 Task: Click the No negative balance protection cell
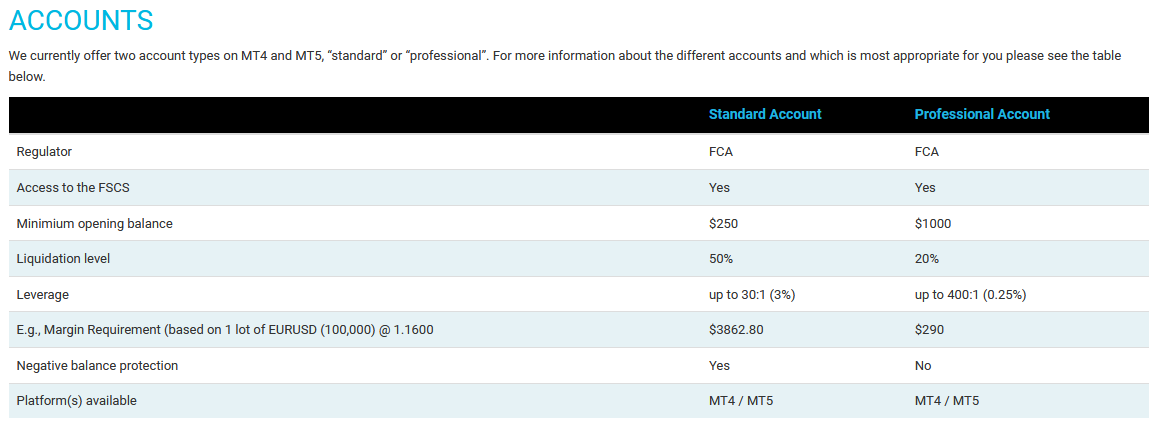click(923, 366)
